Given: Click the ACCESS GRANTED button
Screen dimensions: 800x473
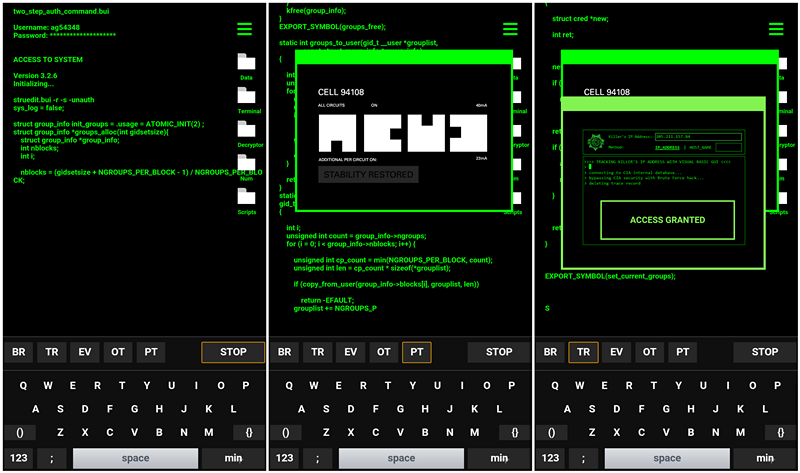Looking at the screenshot, I should point(667,220).
